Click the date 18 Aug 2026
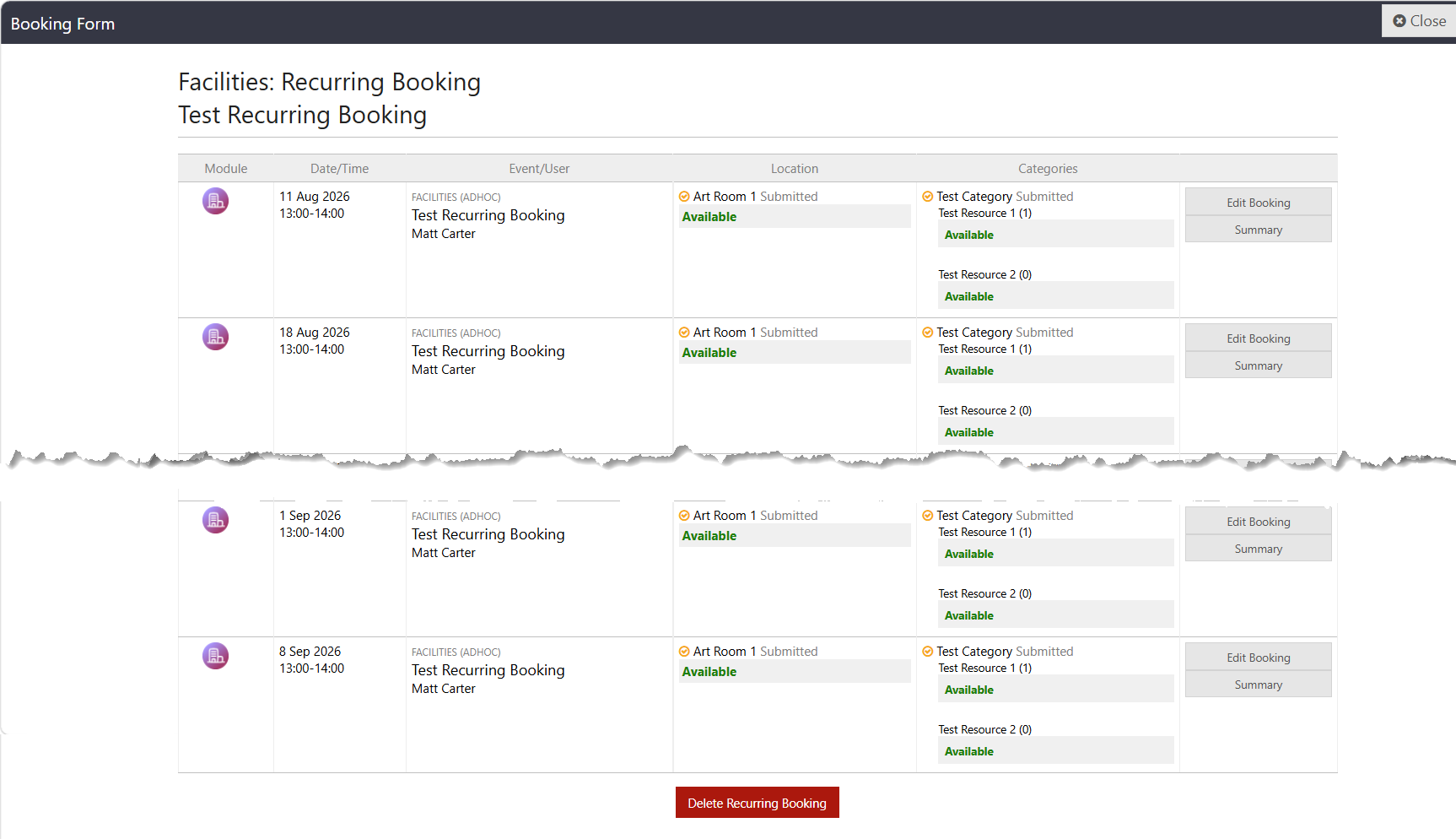The height and width of the screenshot is (839, 1456). coord(315,333)
